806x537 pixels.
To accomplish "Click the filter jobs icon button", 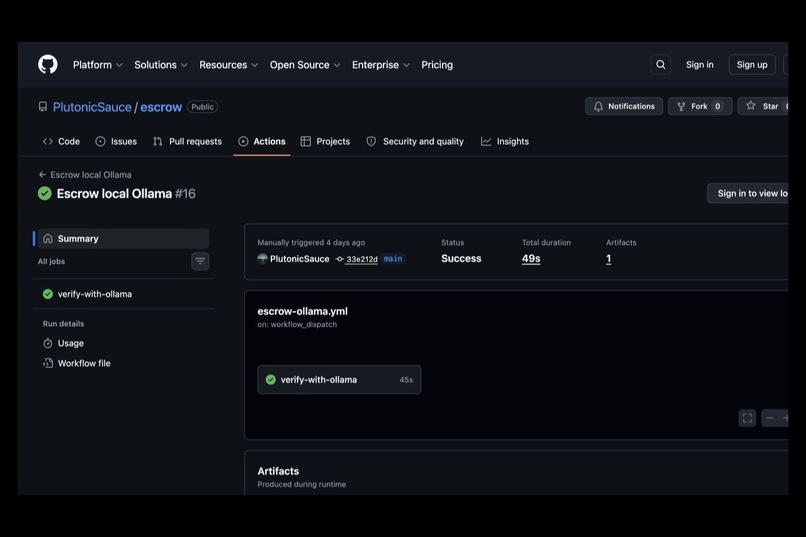I will click(x=200, y=261).
